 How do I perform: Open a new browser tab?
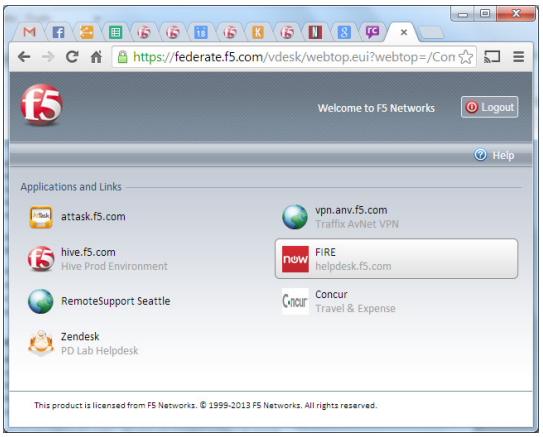click(x=430, y=33)
